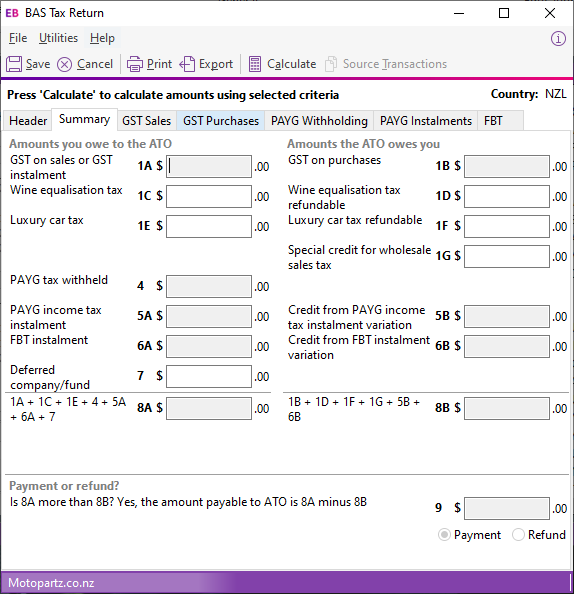Select the Refund radio button

pyautogui.click(x=518, y=535)
